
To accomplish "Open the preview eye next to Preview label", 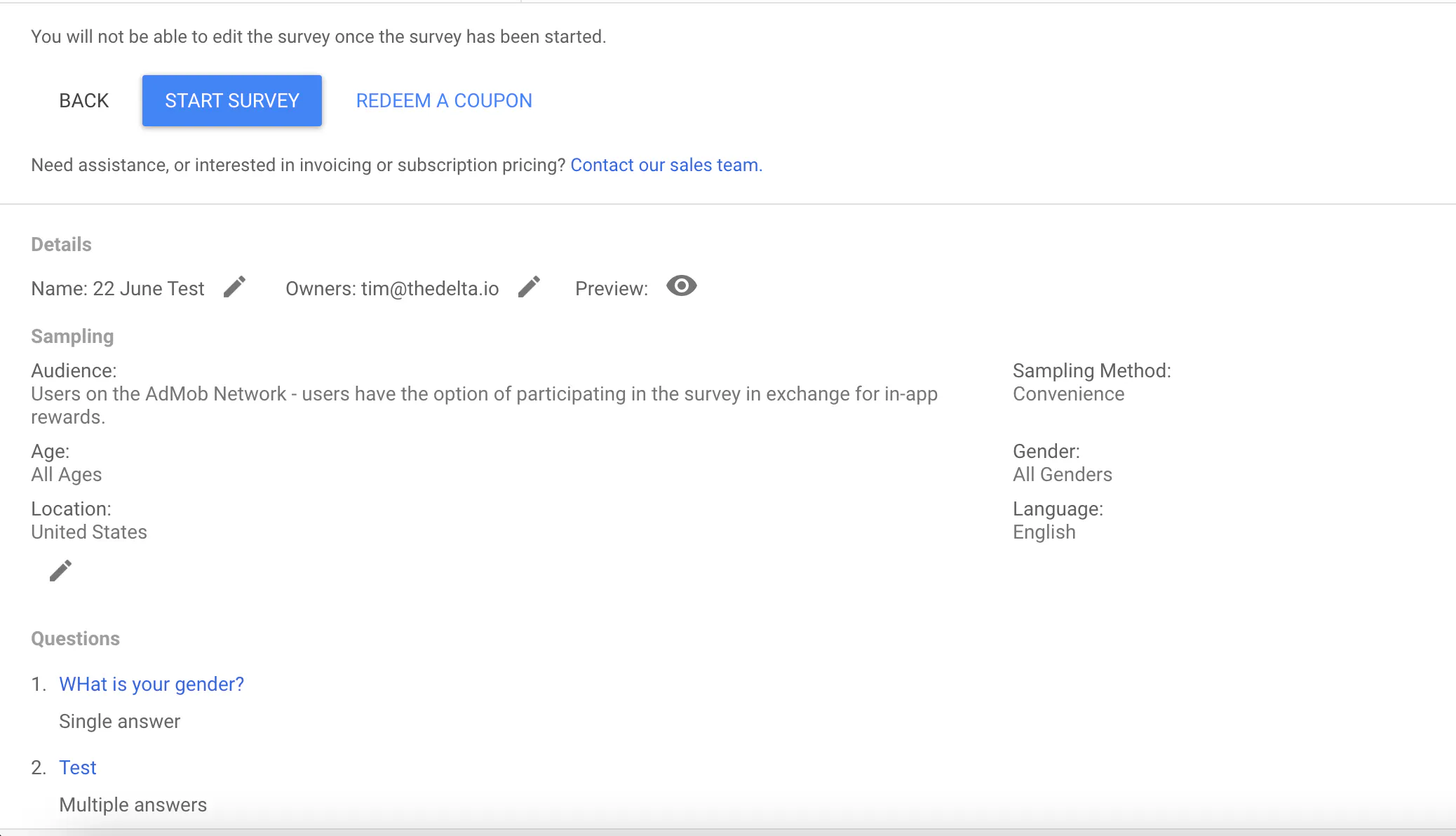I will [x=681, y=285].
